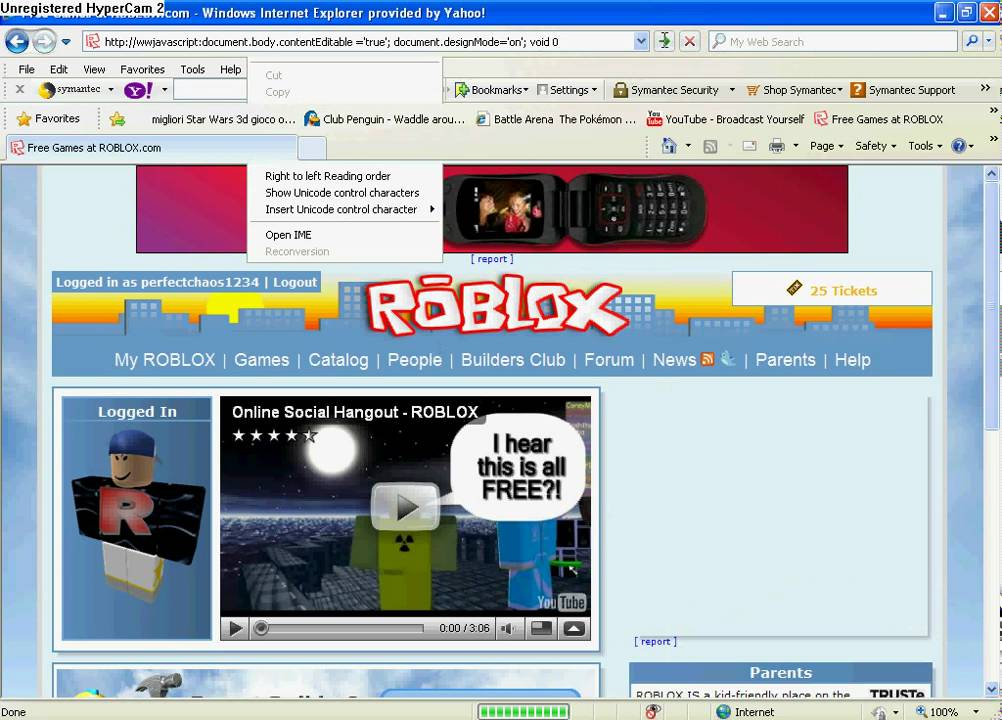Open Club Penguin favorite link

[385, 119]
